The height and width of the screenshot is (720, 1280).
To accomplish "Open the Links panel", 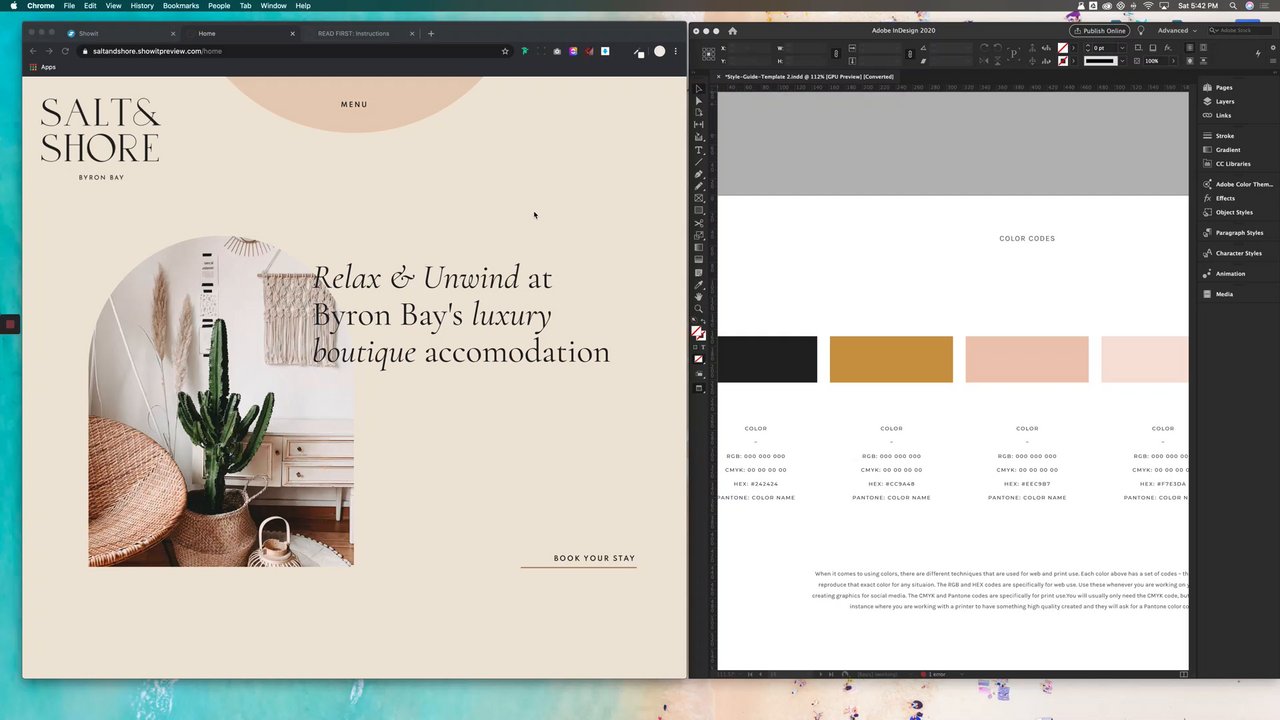I will pyautogui.click(x=1223, y=115).
